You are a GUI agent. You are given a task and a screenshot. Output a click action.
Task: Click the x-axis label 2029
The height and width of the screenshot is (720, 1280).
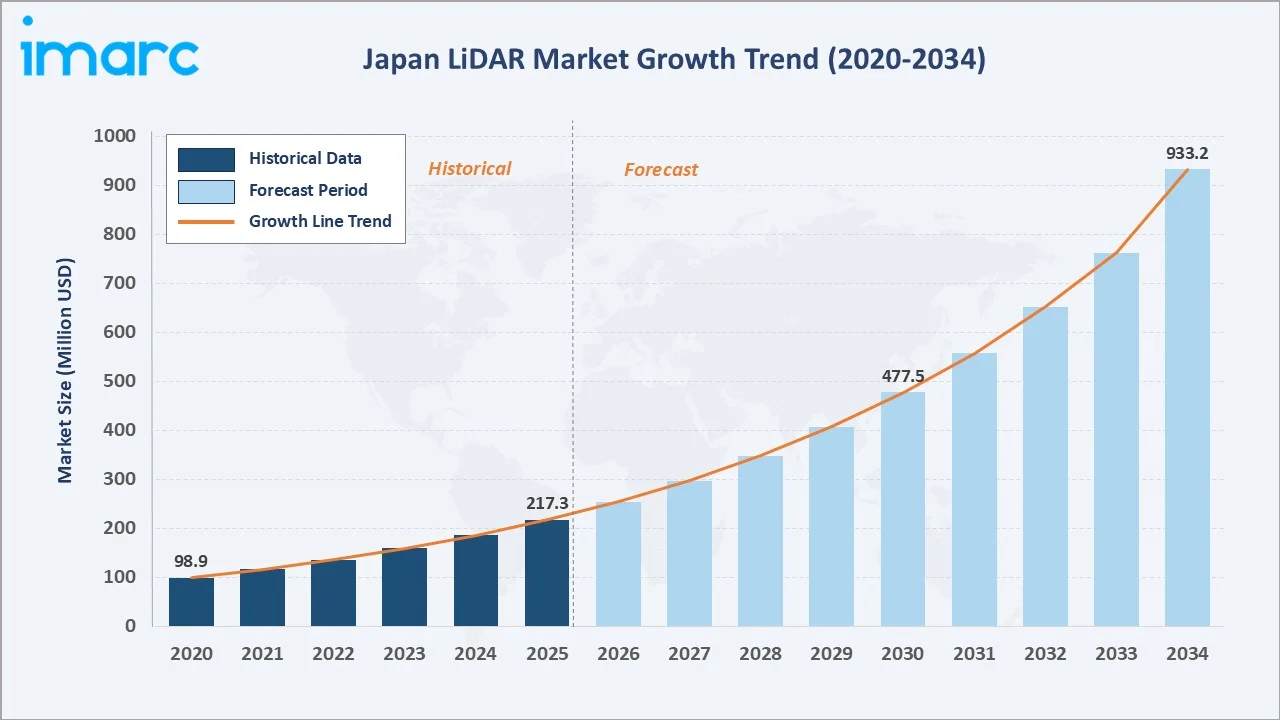point(832,654)
